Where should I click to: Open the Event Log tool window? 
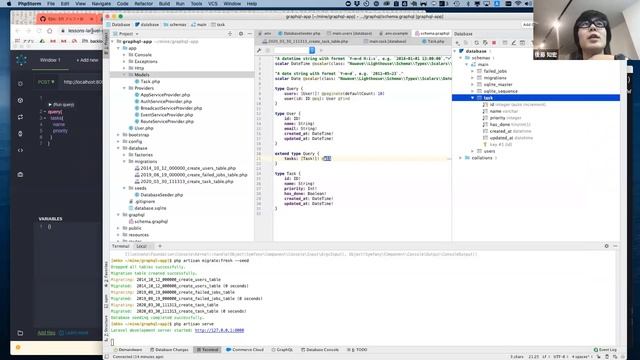[605, 350]
